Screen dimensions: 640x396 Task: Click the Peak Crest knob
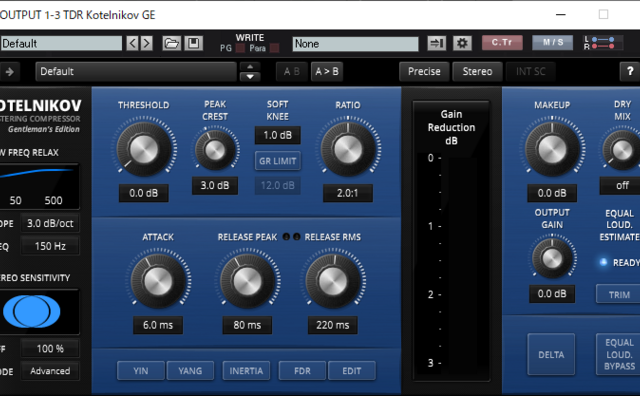click(215, 151)
